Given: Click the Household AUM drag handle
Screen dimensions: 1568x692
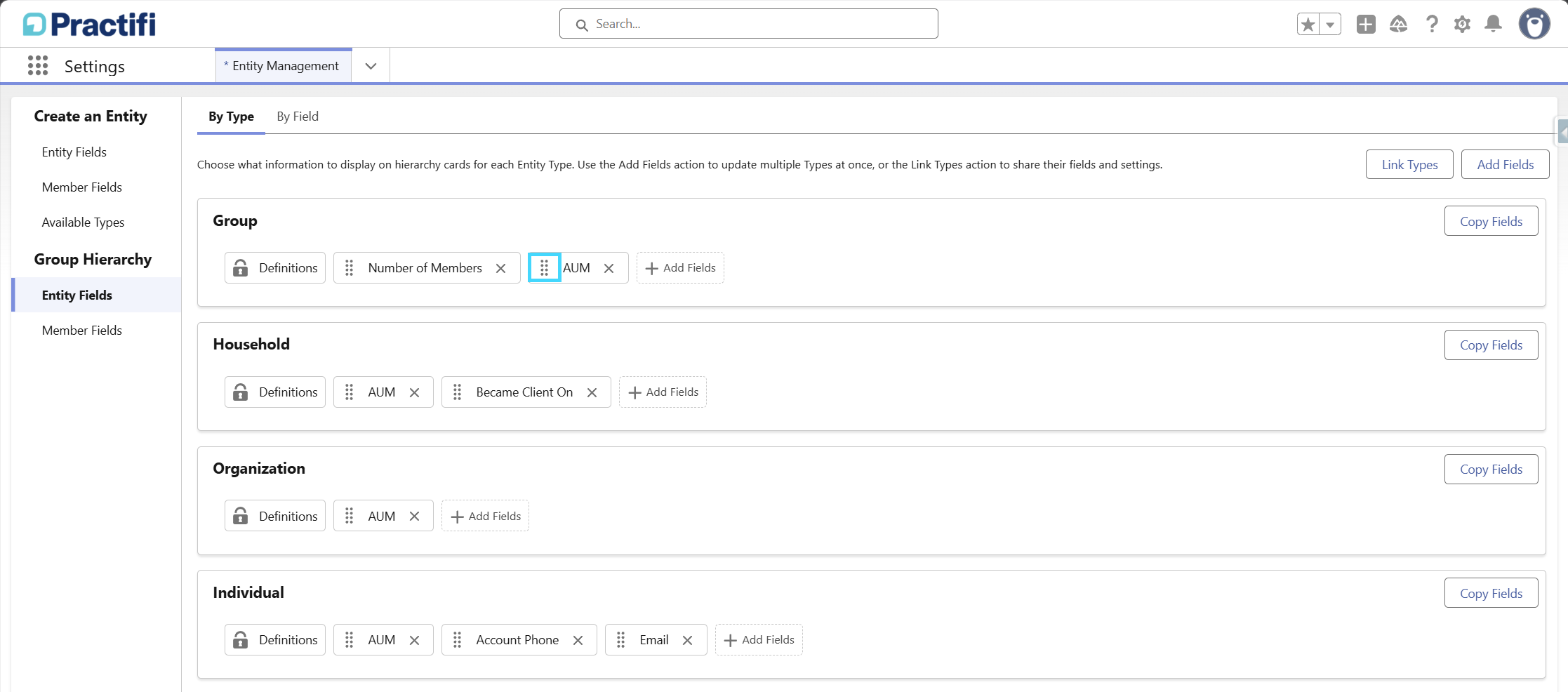Looking at the screenshot, I should (350, 392).
